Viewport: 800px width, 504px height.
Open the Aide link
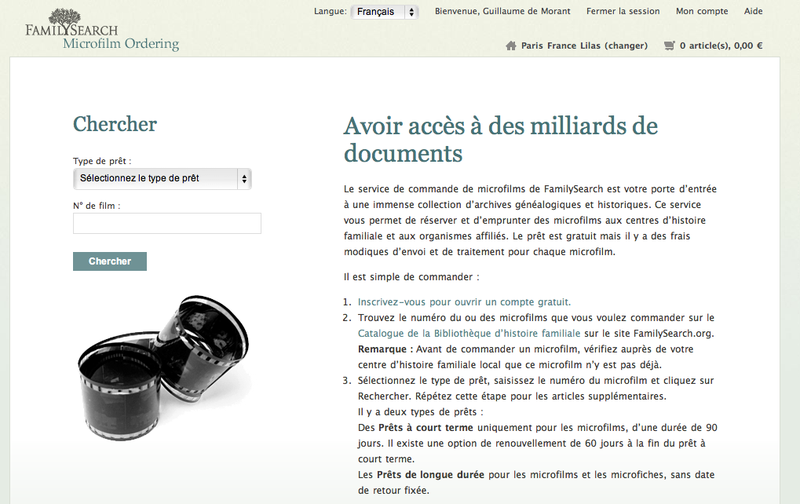(x=753, y=11)
